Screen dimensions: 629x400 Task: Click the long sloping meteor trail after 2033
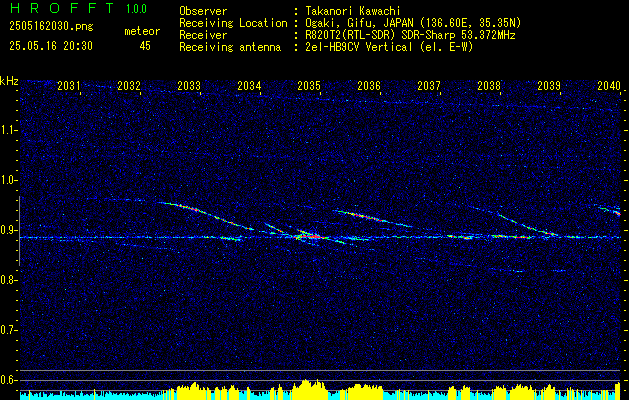coord(207,215)
